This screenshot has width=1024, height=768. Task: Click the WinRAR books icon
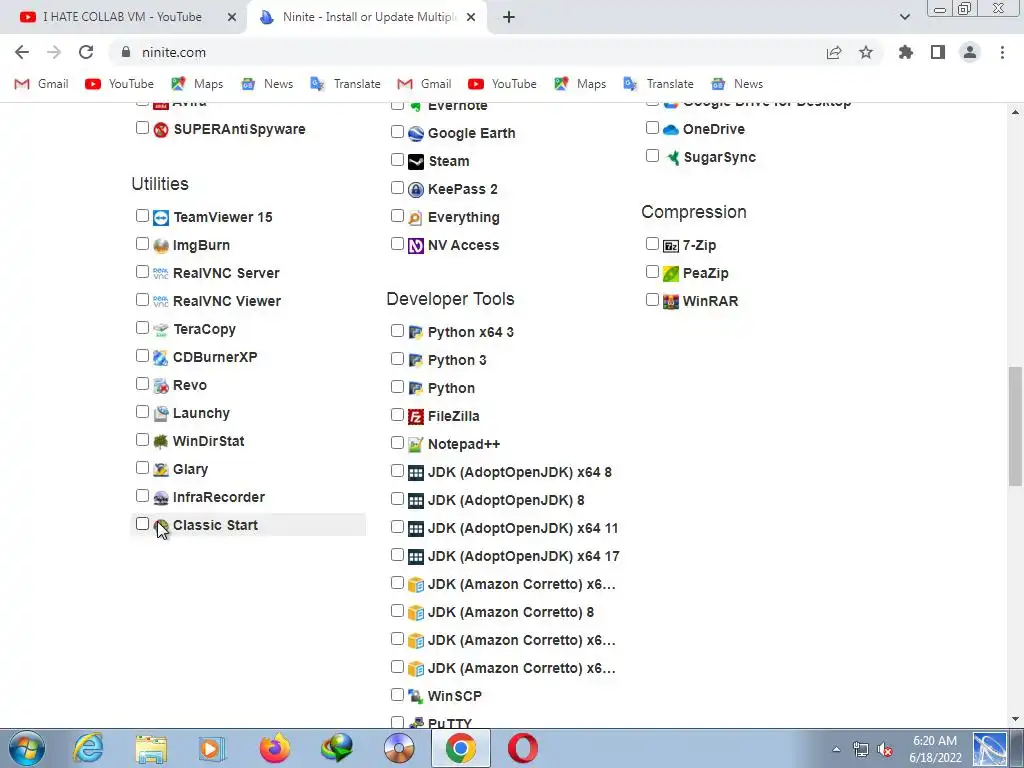[671, 302]
